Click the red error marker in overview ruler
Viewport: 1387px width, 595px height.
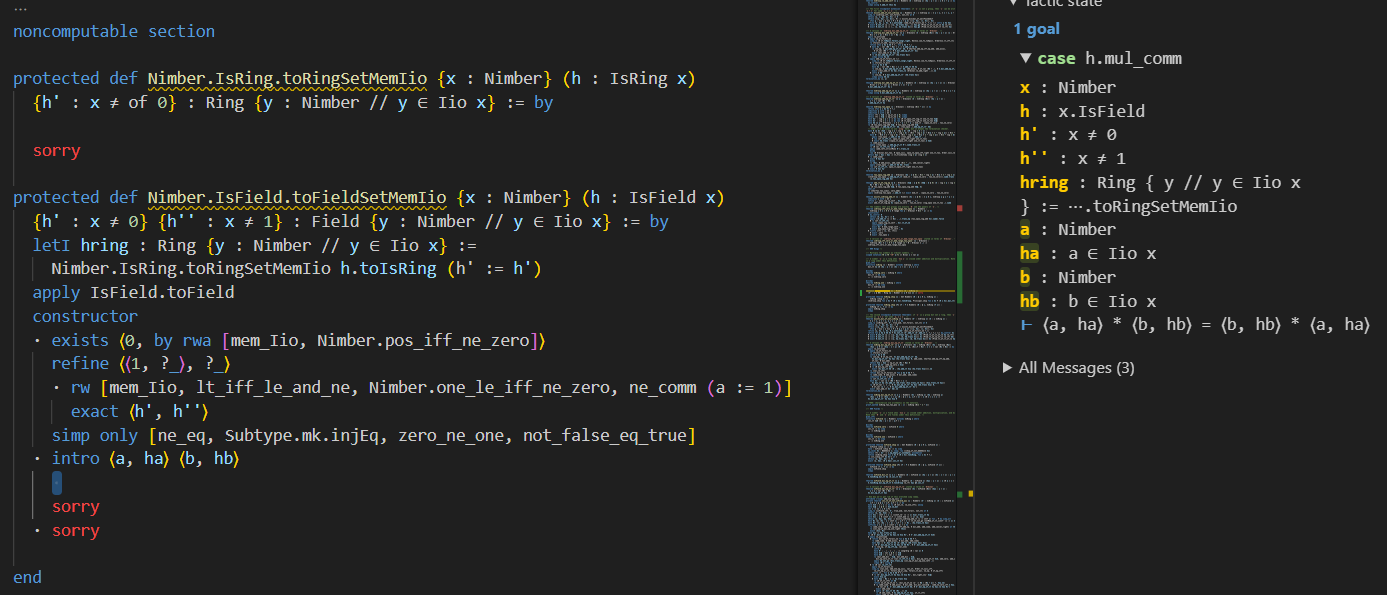tap(960, 208)
